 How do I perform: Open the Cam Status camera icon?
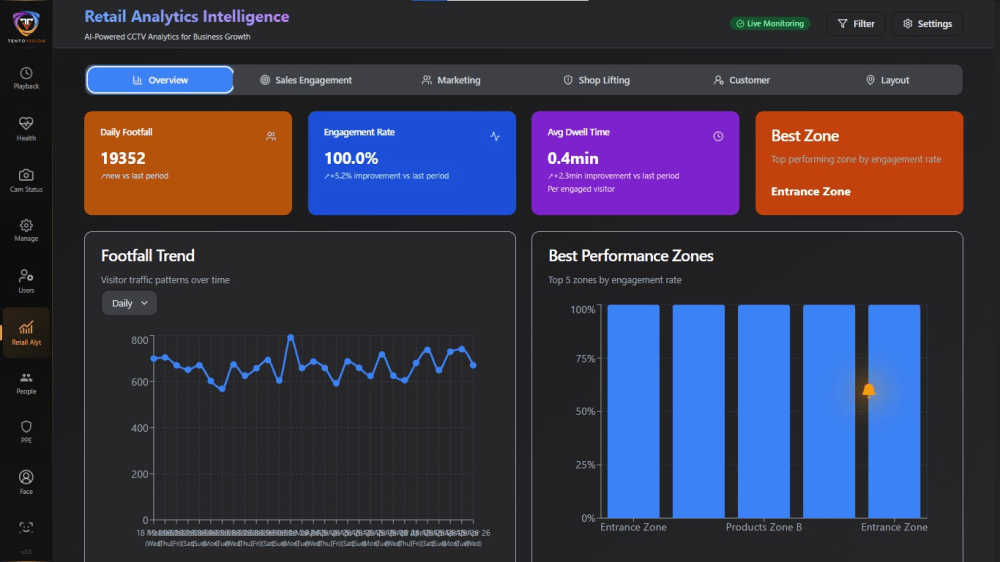click(26, 181)
